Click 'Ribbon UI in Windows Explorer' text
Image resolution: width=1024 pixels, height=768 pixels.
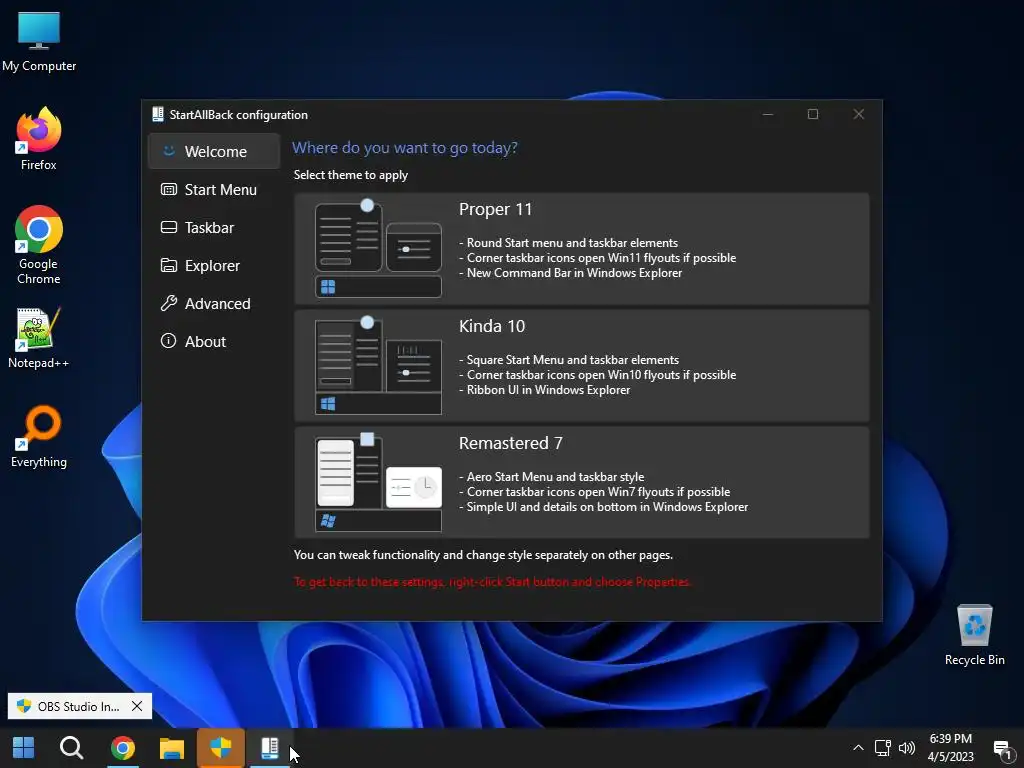549,390
